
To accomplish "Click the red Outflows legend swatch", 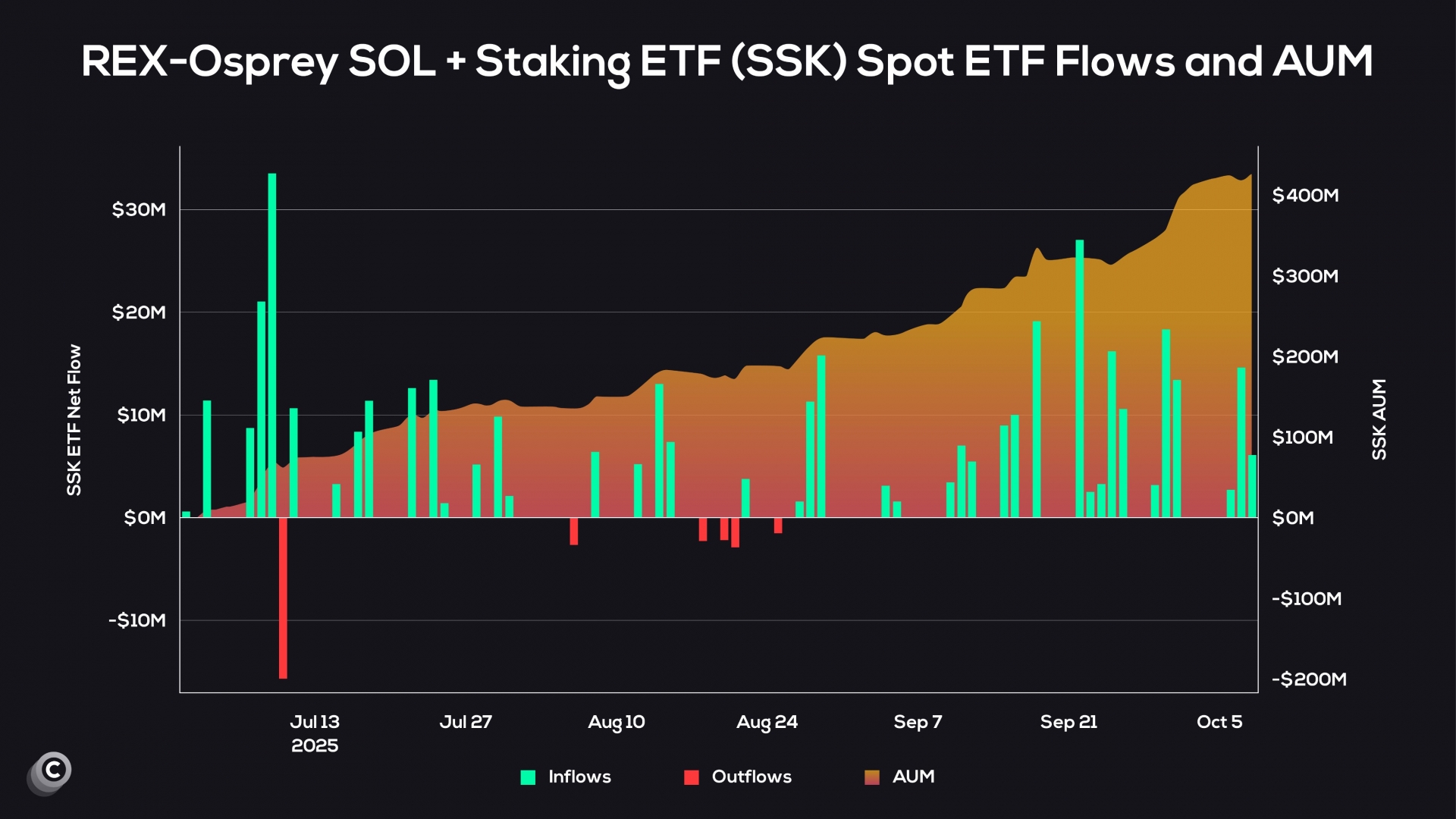I will click(691, 777).
